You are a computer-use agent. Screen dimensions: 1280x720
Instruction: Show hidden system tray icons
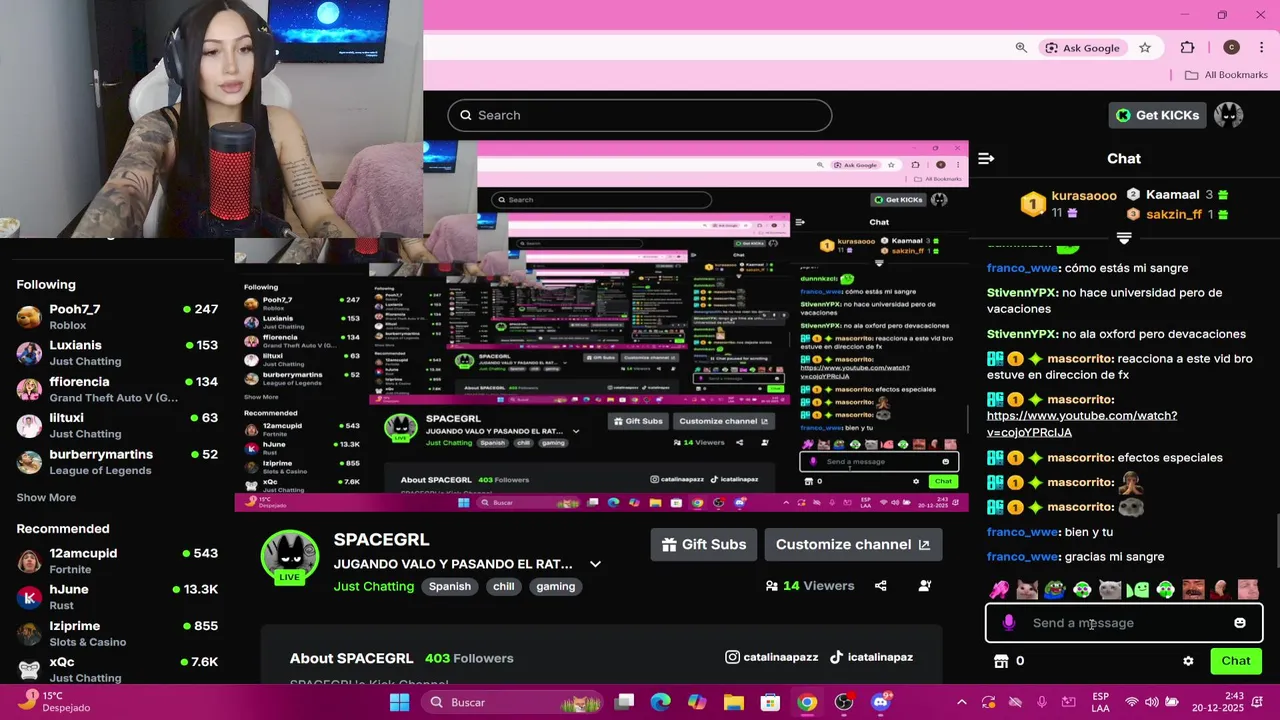(961, 702)
